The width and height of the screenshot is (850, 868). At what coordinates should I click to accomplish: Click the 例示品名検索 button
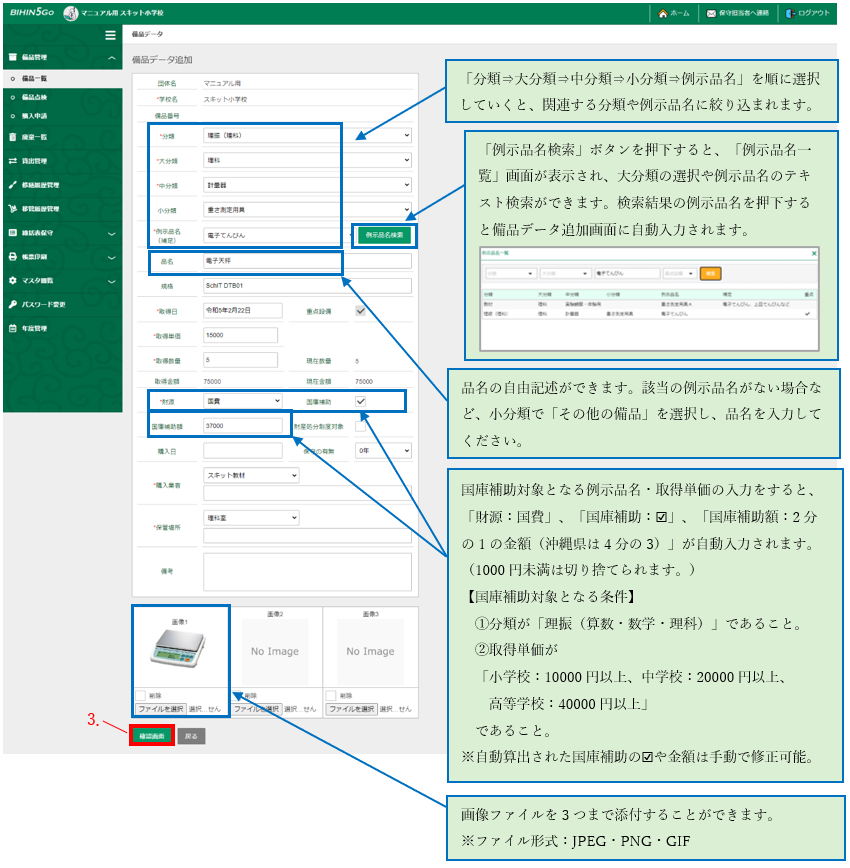[x=383, y=235]
